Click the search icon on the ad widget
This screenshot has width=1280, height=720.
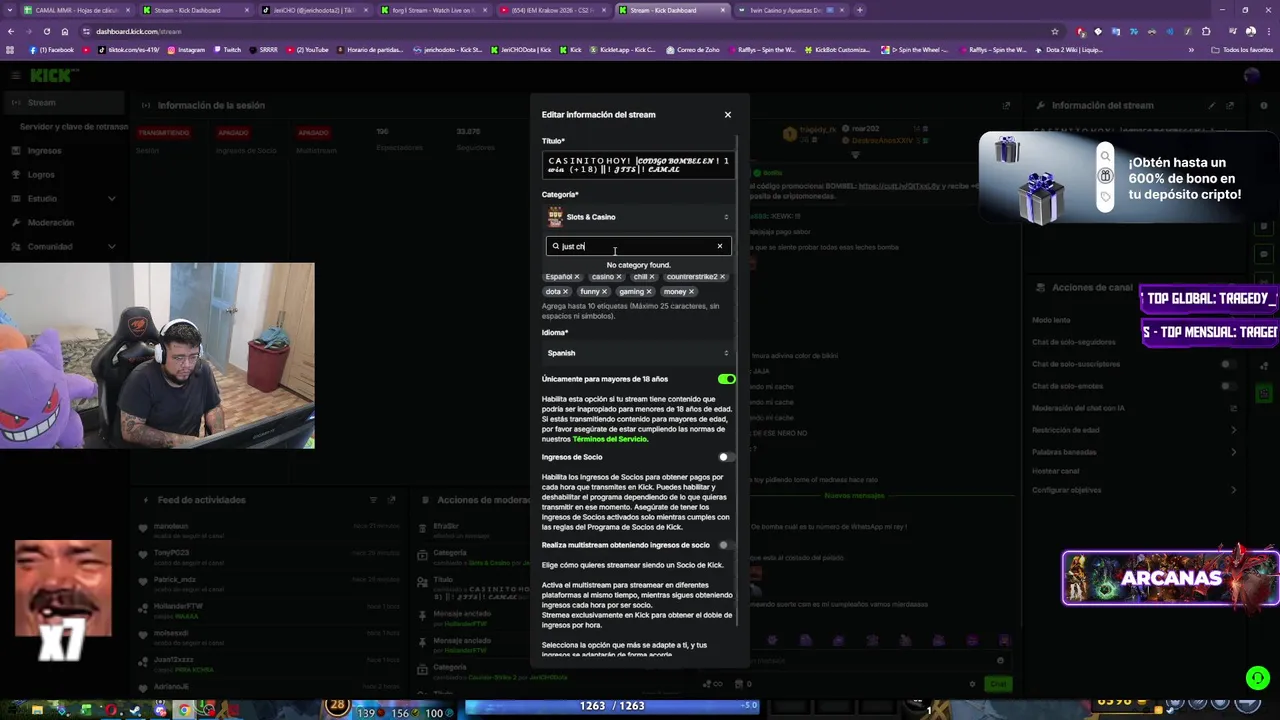click(x=1105, y=156)
